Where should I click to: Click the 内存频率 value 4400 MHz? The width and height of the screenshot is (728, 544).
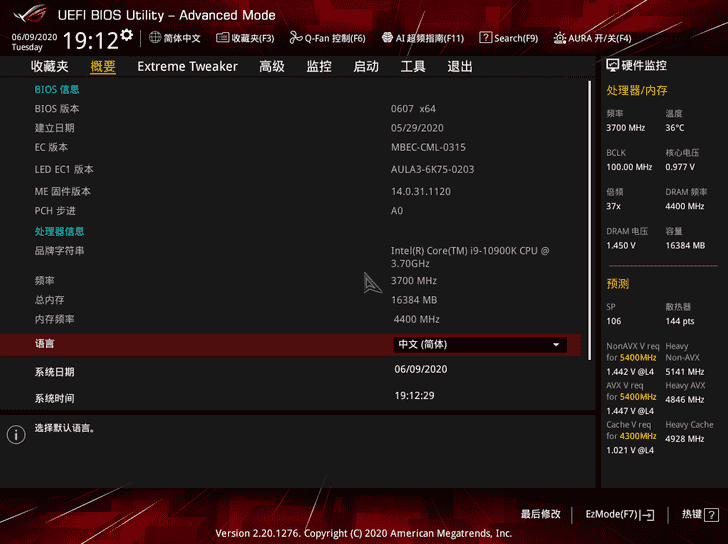(x=416, y=319)
